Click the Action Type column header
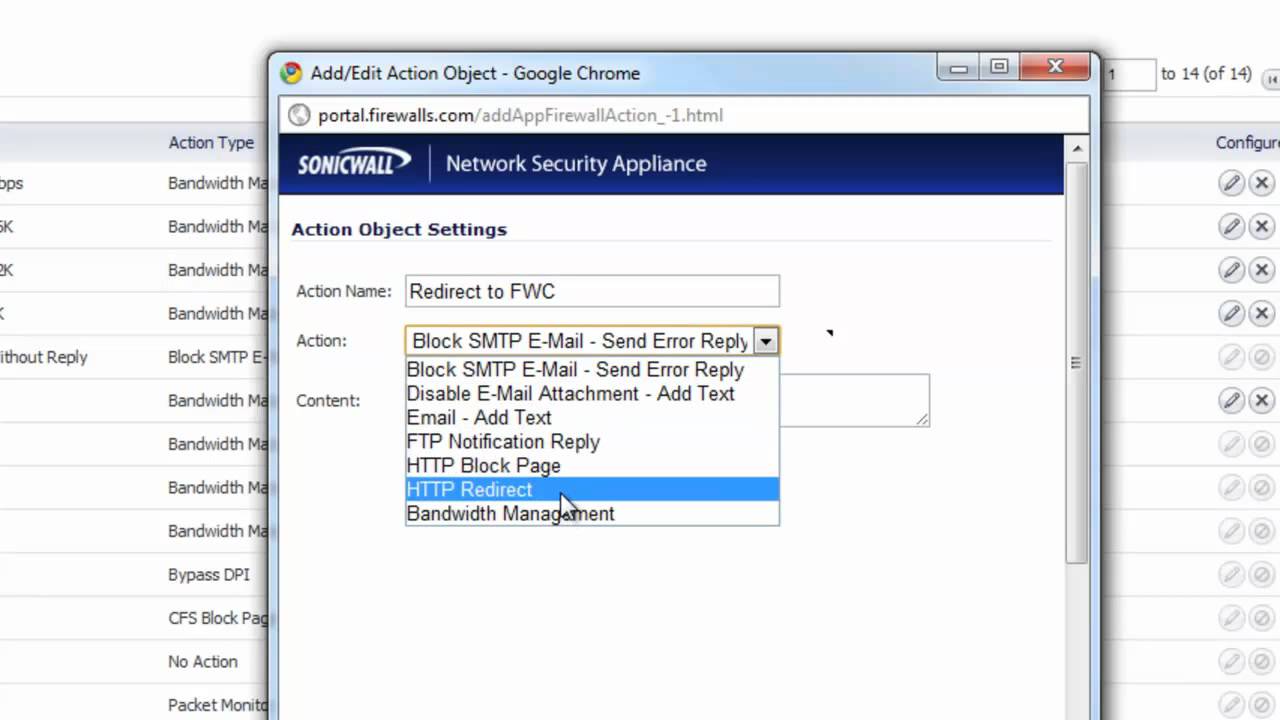 pyautogui.click(x=211, y=143)
